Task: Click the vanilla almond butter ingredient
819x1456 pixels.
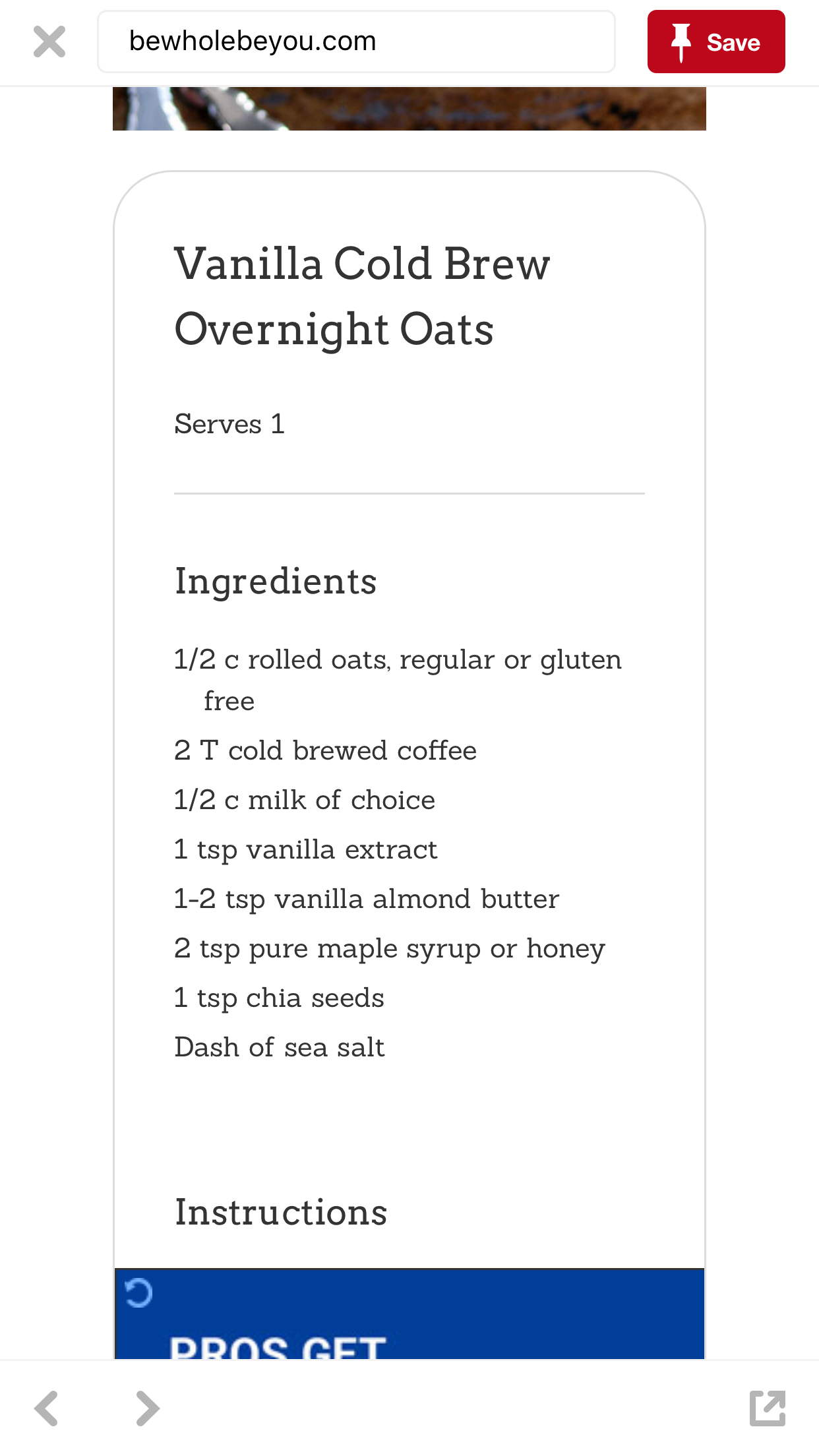Action: click(367, 899)
